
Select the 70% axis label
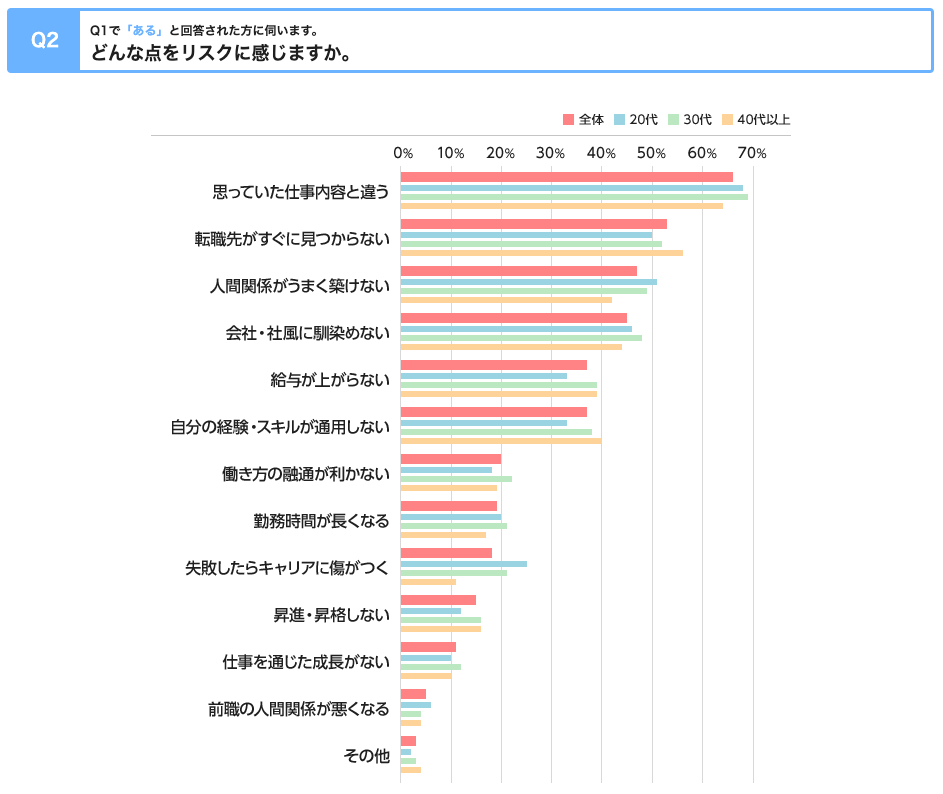[x=752, y=153]
